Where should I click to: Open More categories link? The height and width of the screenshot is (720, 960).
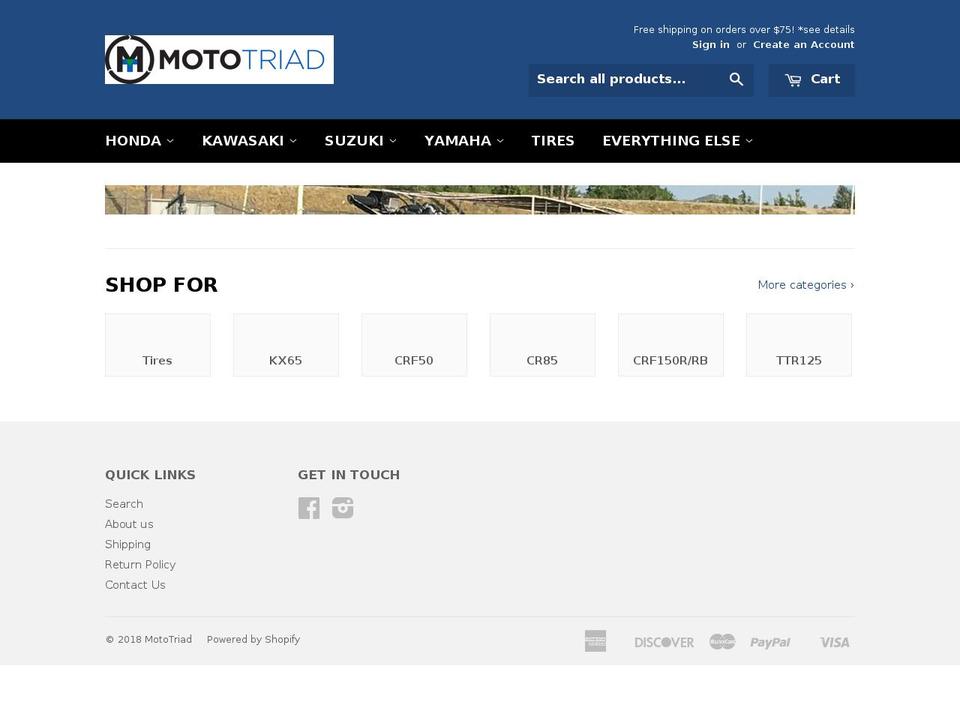(806, 285)
